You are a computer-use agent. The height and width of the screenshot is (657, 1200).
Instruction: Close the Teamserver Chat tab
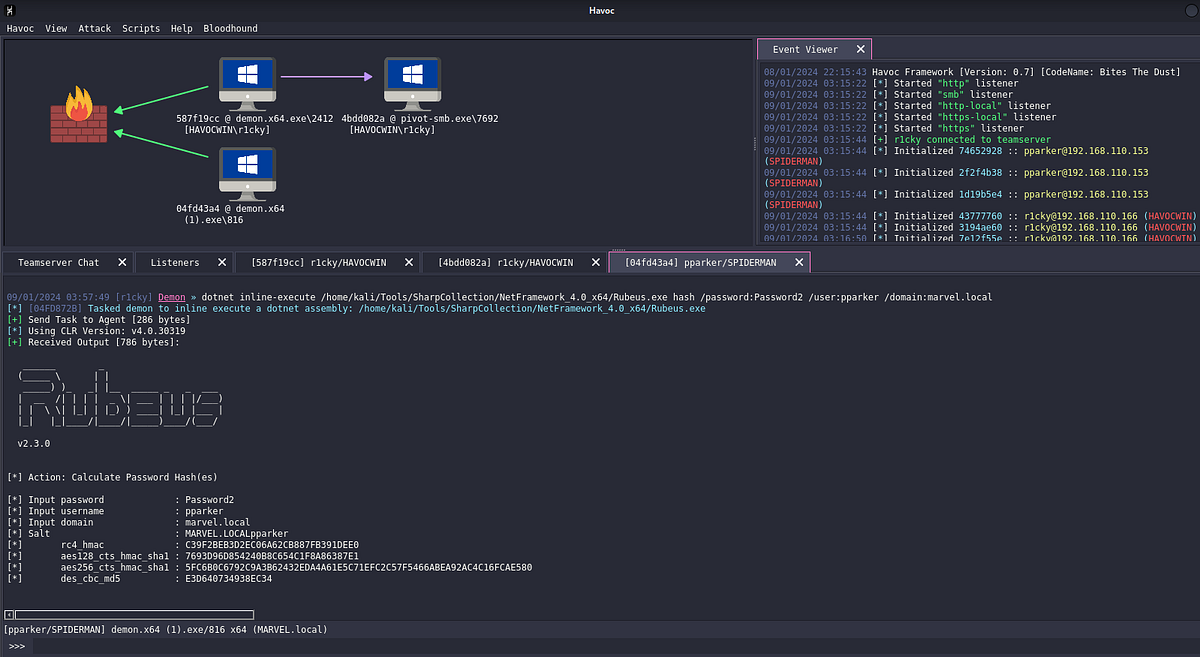[122, 262]
